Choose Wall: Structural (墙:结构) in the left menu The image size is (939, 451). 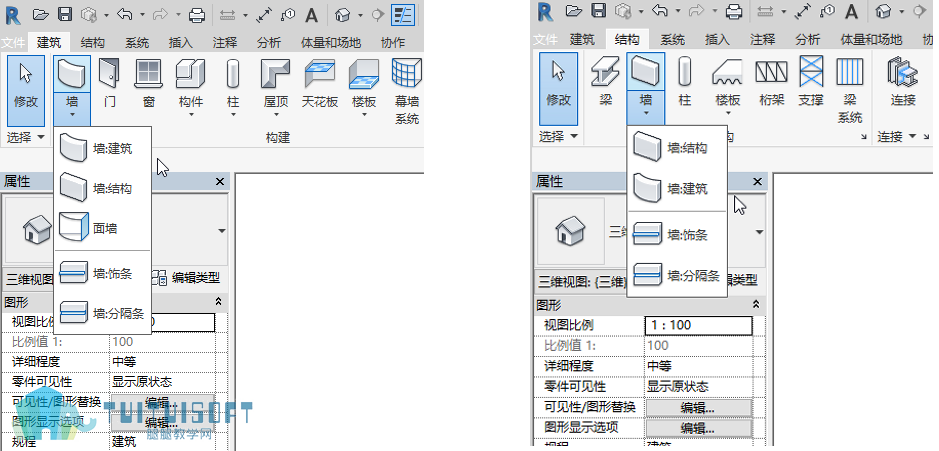click(x=102, y=189)
